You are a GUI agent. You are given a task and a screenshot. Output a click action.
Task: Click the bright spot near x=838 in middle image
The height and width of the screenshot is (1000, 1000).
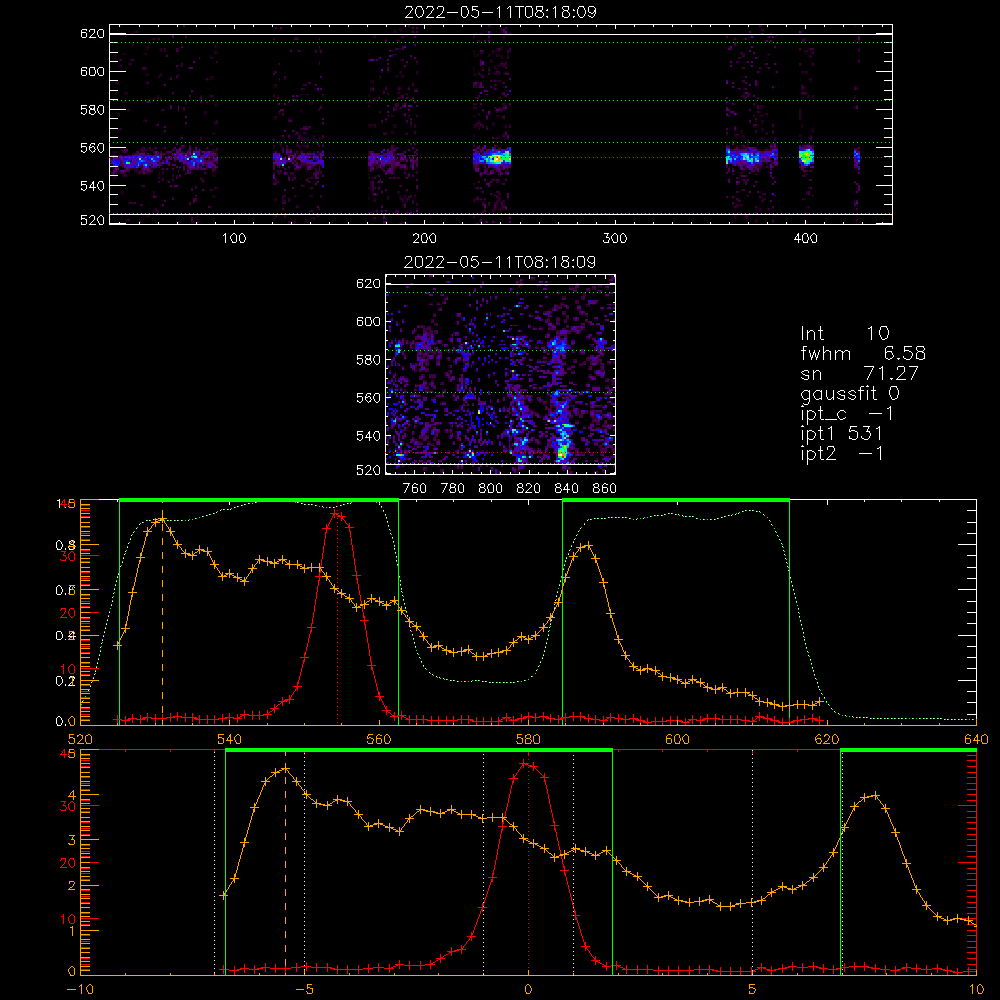(562, 452)
